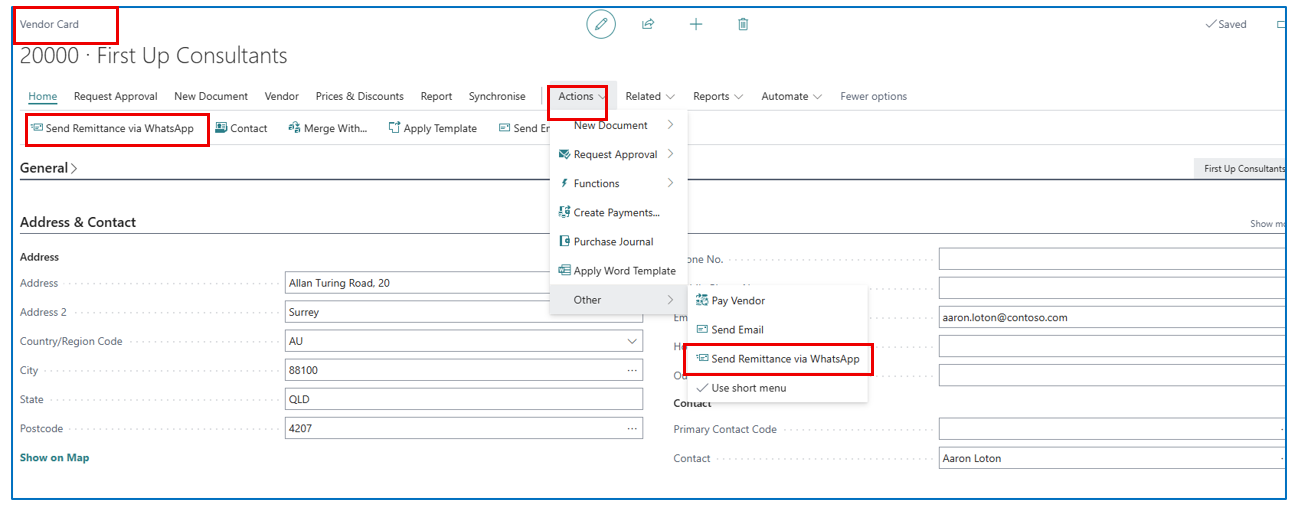
Task: Click the Show on Map link
Action: tap(54, 458)
